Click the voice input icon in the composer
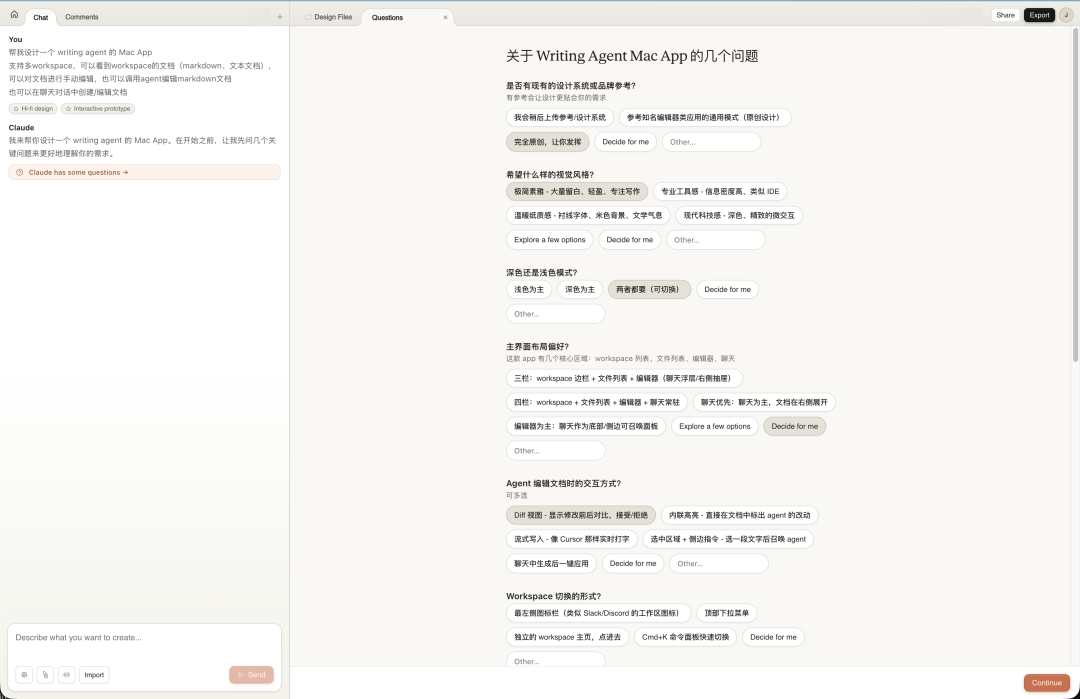This screenshot has width=1080, height=699. (66, 675)
